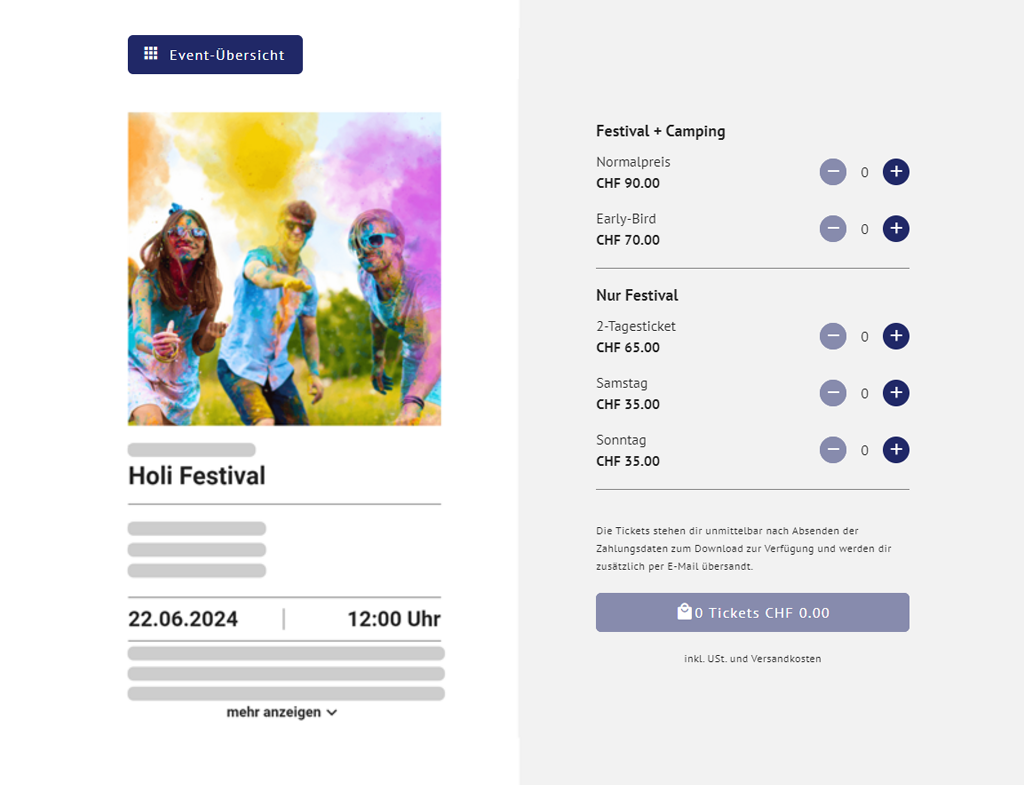1024x785 pixels.
Task: Click the Early-Bird ticket label
Action: pos(626,219)
